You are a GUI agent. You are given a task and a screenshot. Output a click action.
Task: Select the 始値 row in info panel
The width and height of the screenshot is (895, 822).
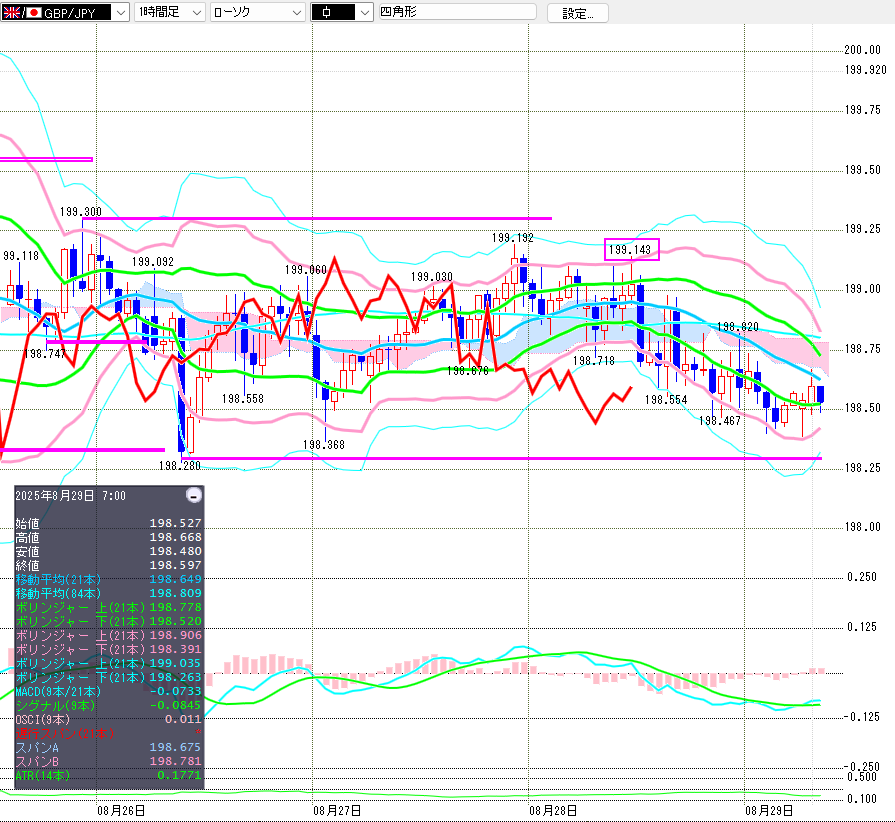click(108, 523)
